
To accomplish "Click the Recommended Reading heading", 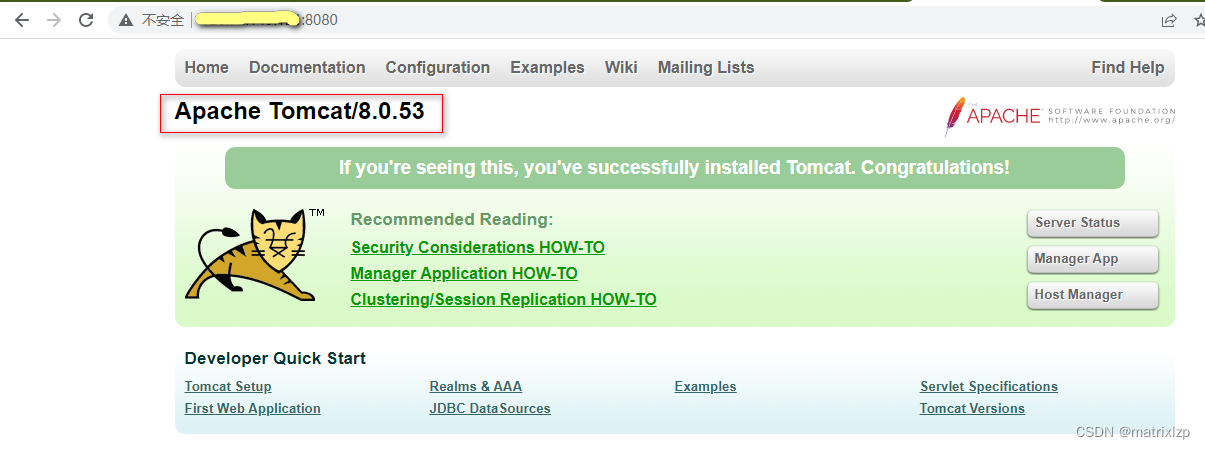I will 452,220.
